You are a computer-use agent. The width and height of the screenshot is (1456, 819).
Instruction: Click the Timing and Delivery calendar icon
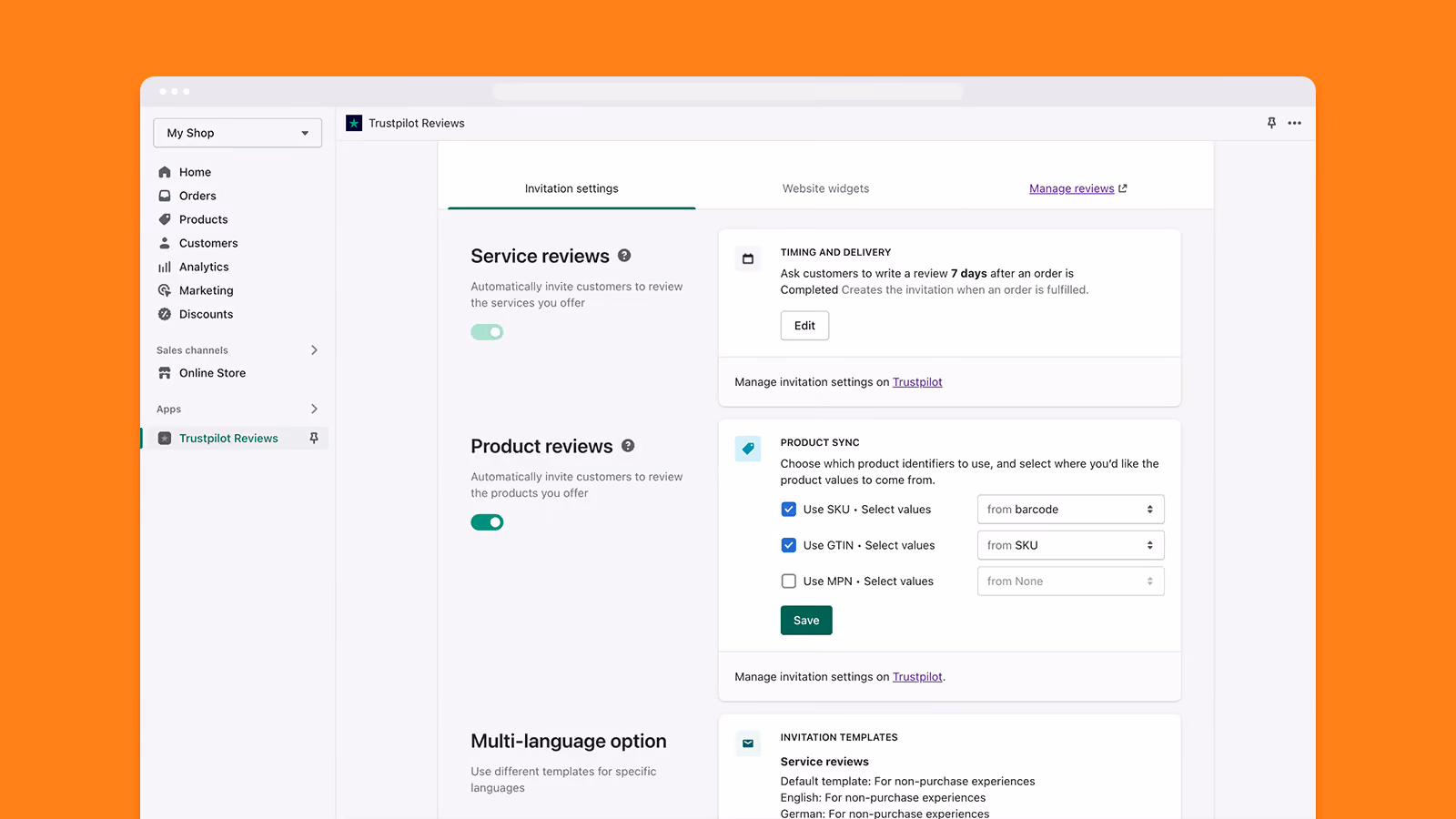click(x=748, y=258)
